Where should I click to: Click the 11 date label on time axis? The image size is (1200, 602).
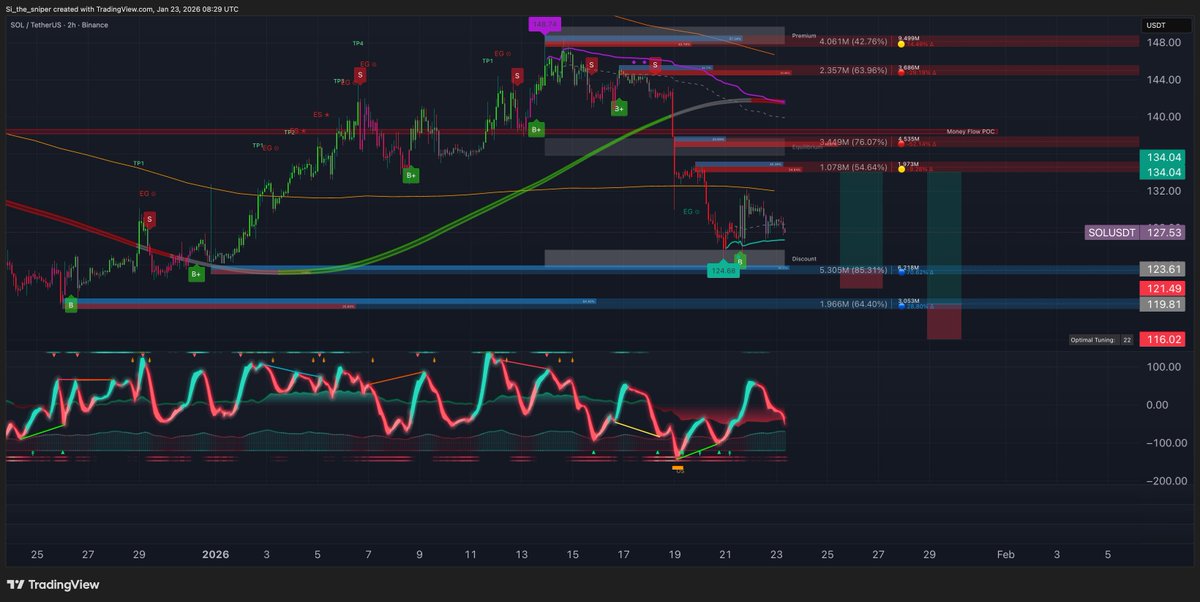[470, 553]
